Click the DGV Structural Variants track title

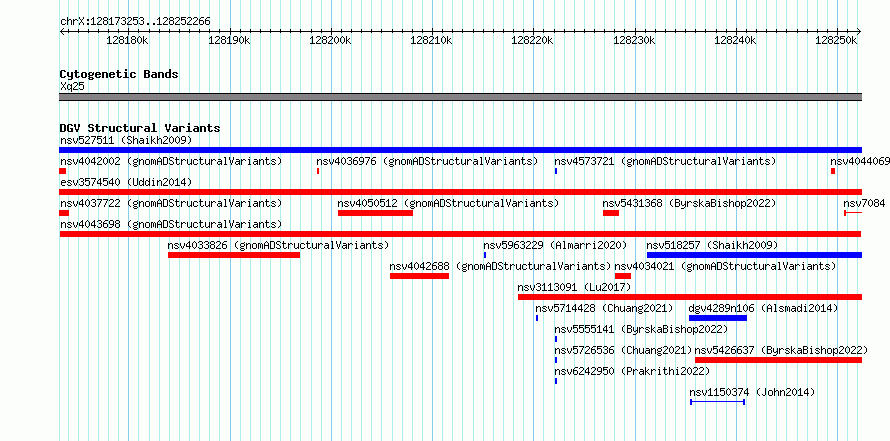[140, 128]
